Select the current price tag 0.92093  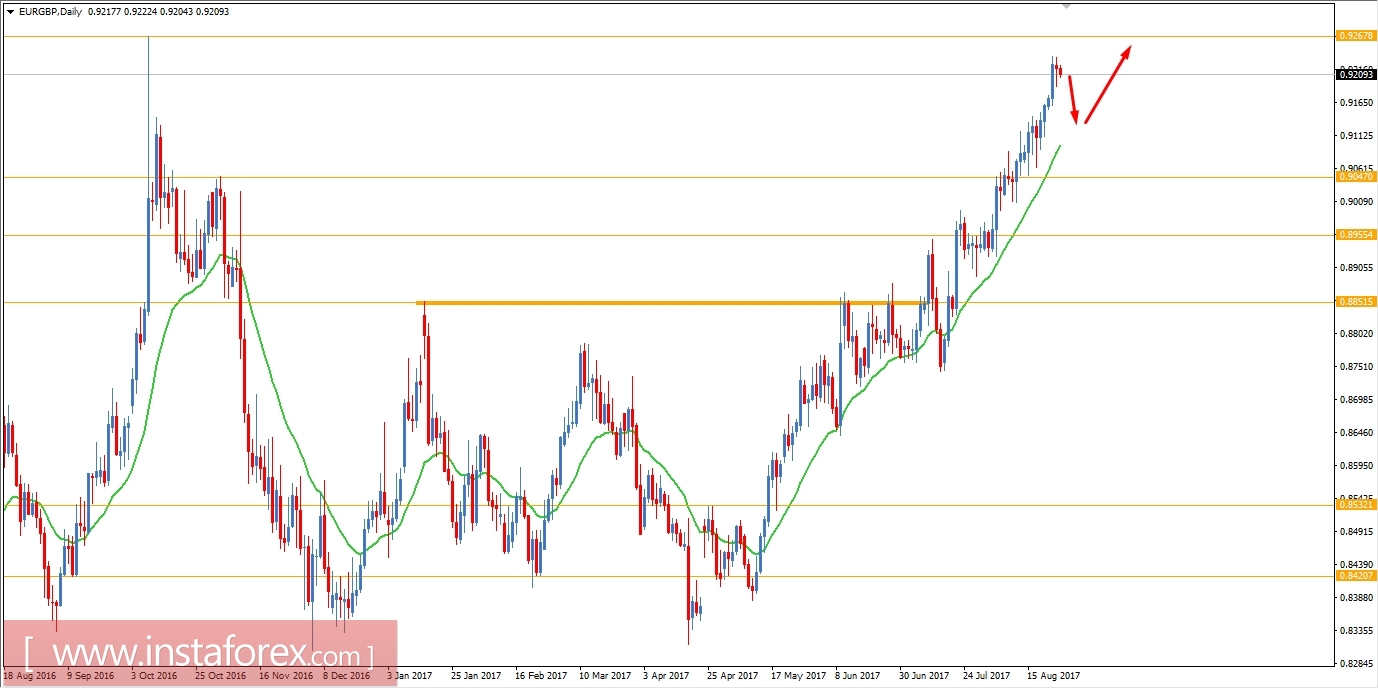coord(1355,73)
